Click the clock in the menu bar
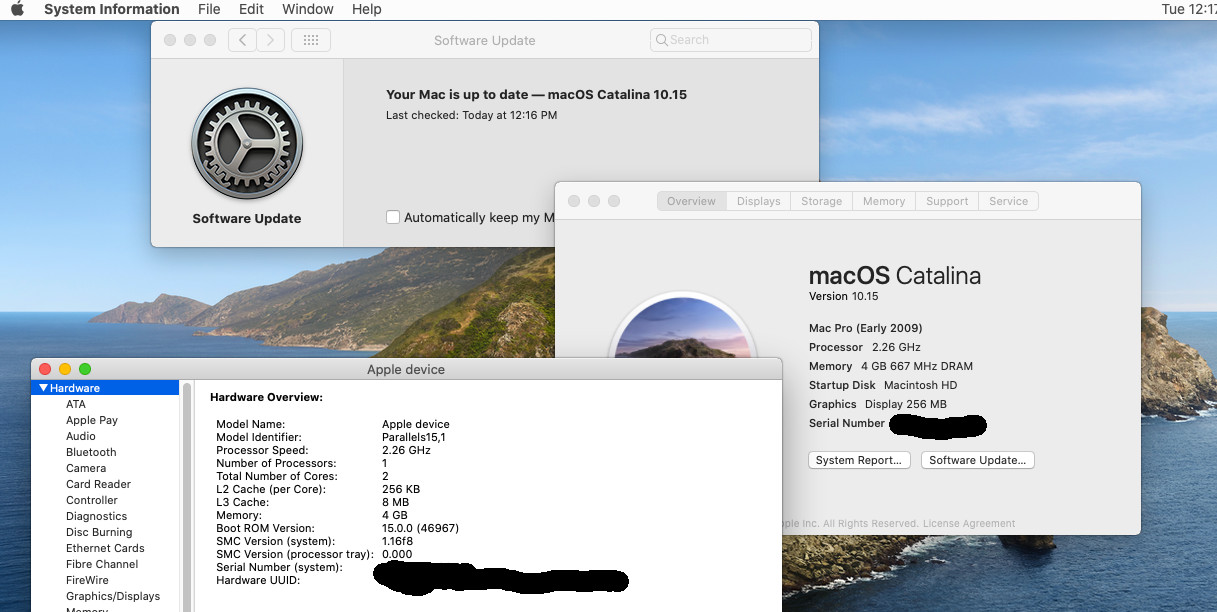This screenshot has width=1217, height=612. click(1189, 9)
